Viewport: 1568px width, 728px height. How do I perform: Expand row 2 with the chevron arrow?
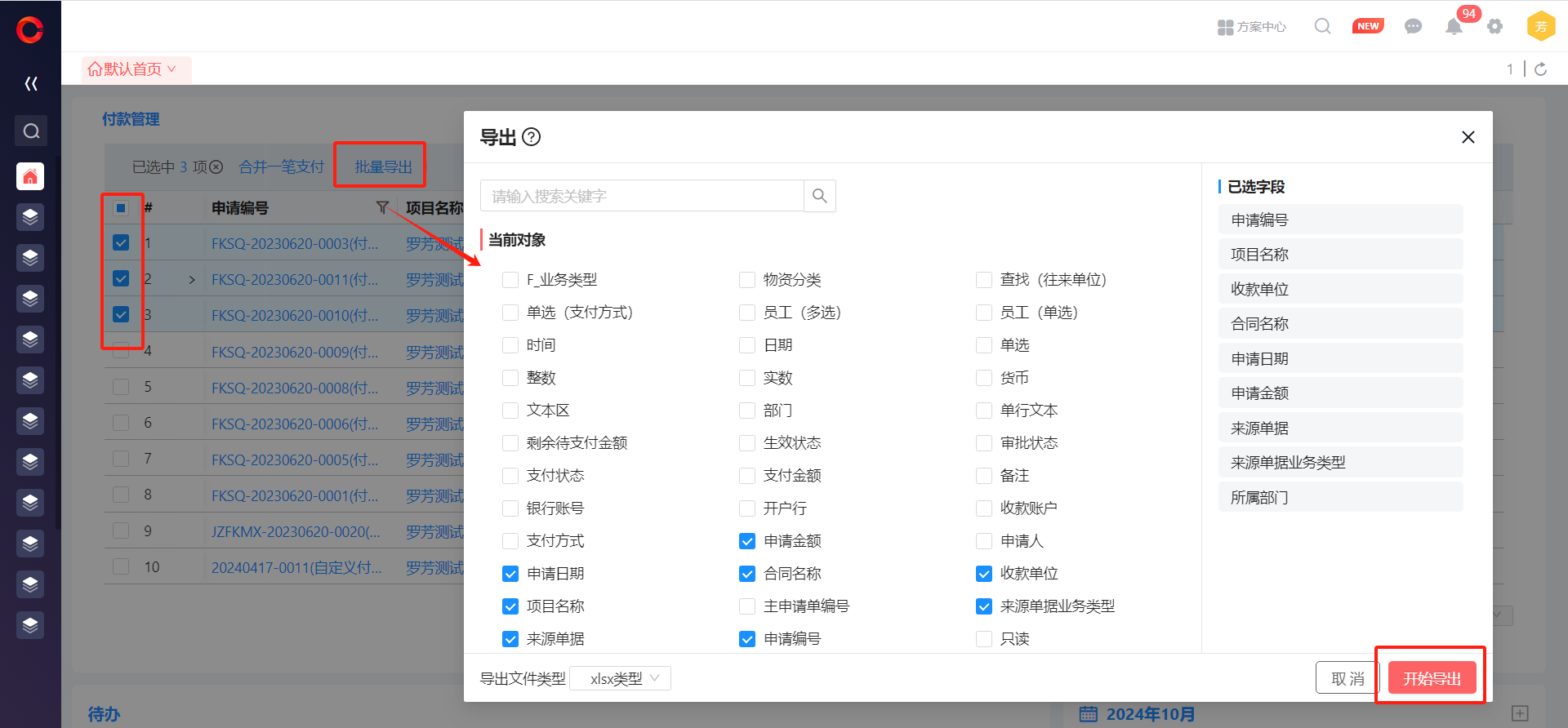point(192,280)
